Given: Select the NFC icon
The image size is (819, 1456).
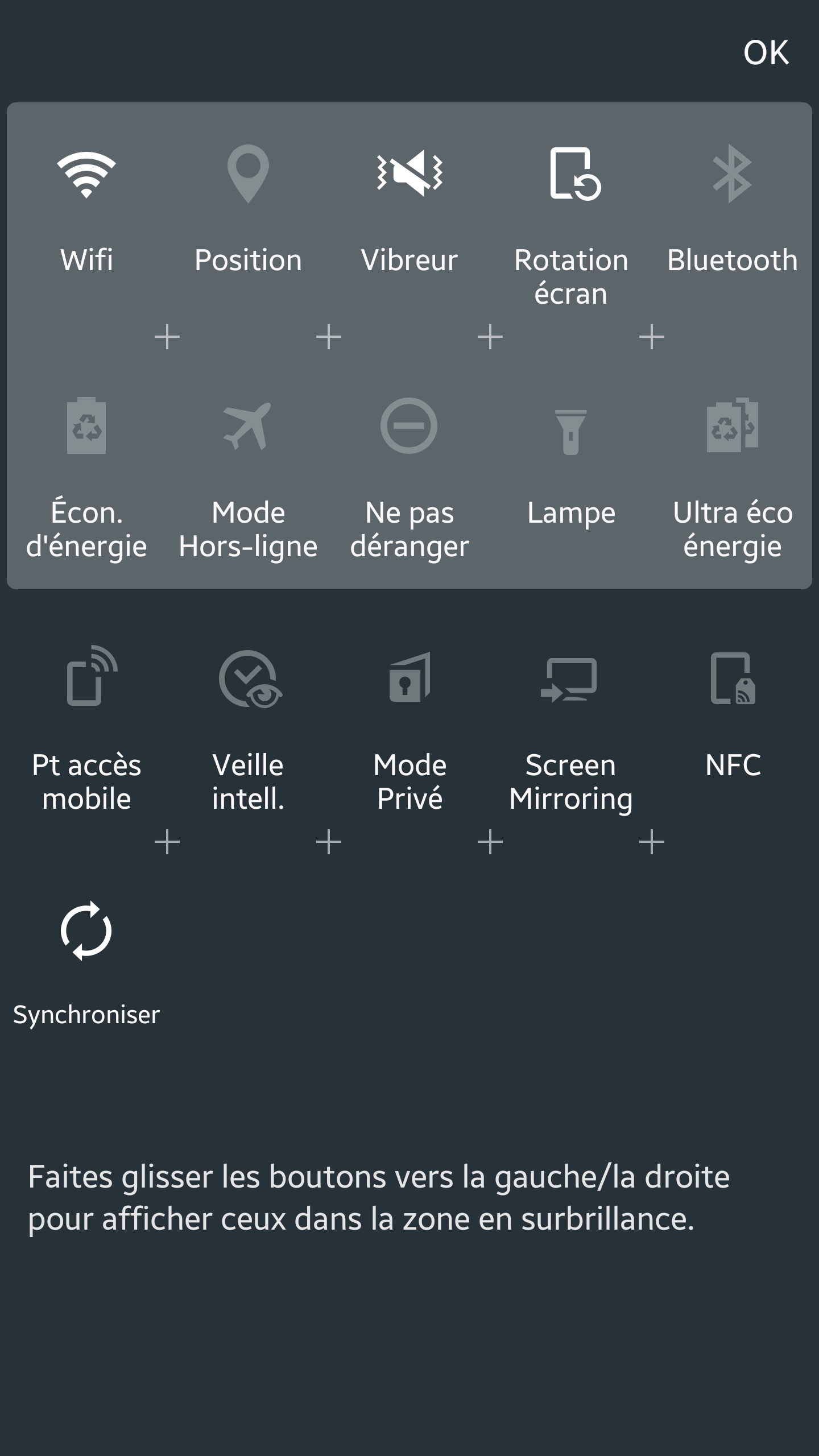Looking at the screenshot, I should click(x=733, y=679).
